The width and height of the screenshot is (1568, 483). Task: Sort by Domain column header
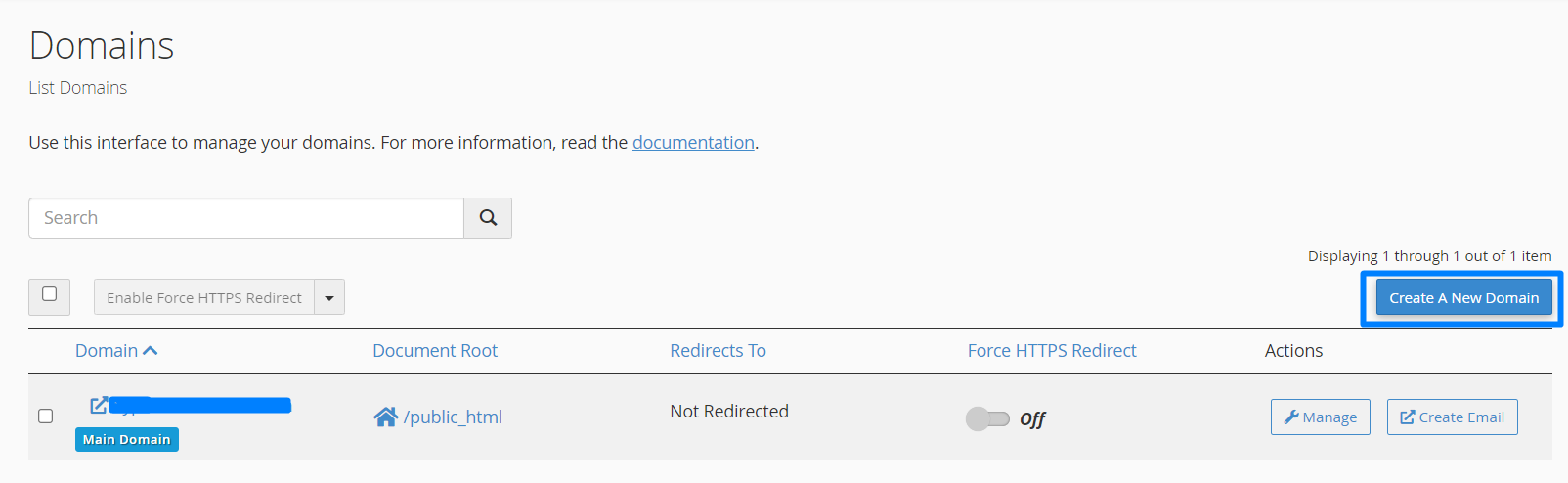(107, 351)
